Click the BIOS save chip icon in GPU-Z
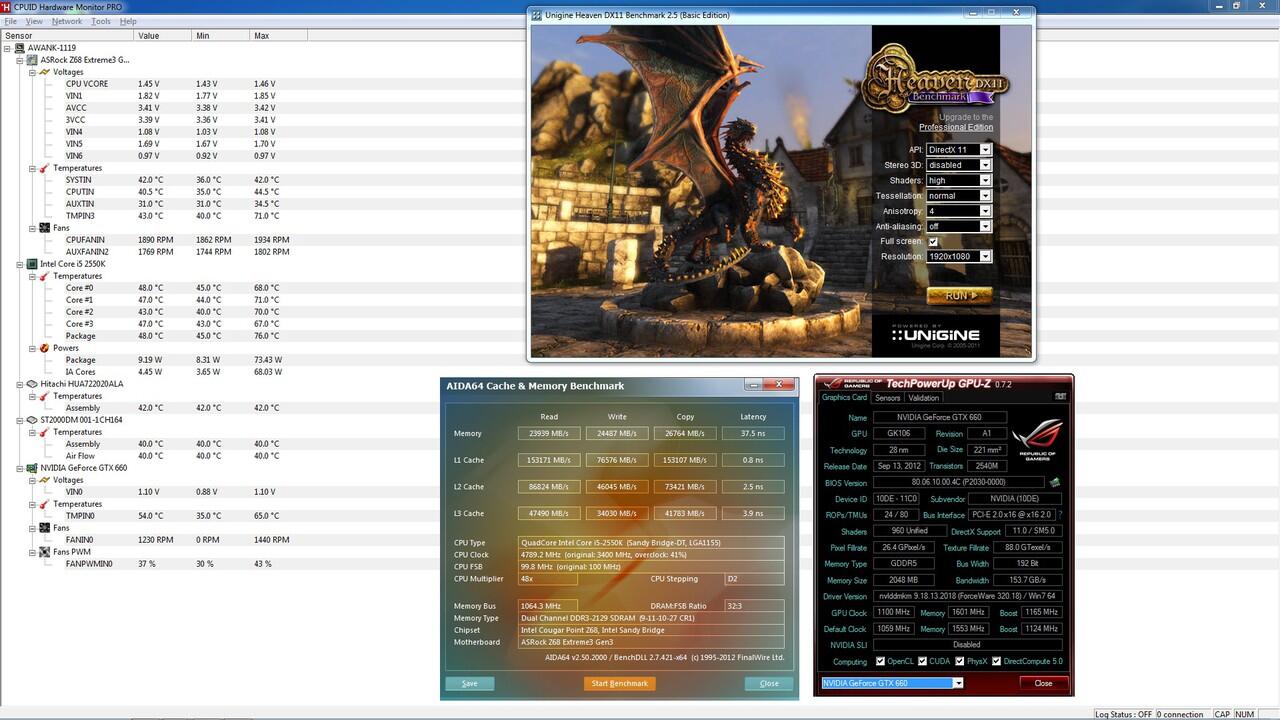 coord(1054,483)
